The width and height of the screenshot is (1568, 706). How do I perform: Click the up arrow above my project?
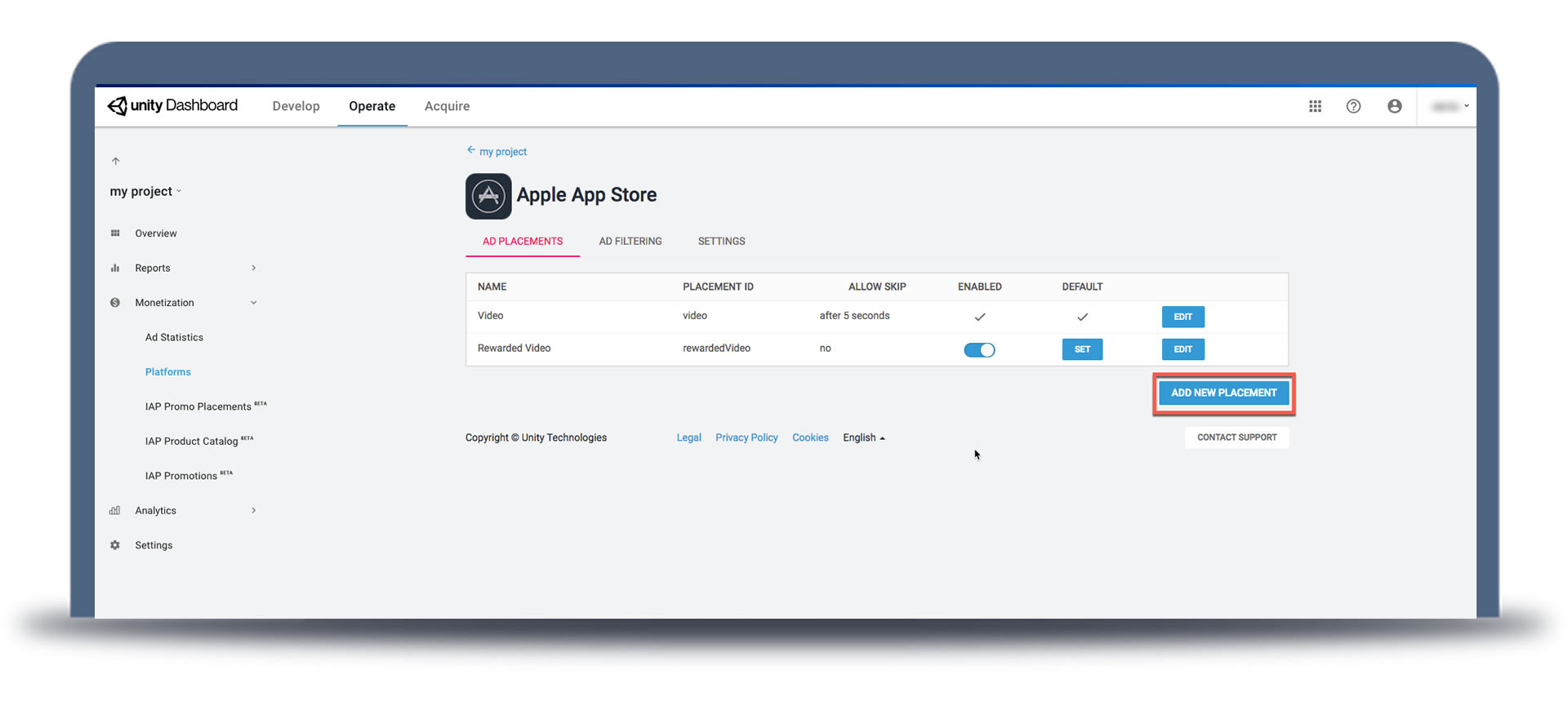coord(115,161)
